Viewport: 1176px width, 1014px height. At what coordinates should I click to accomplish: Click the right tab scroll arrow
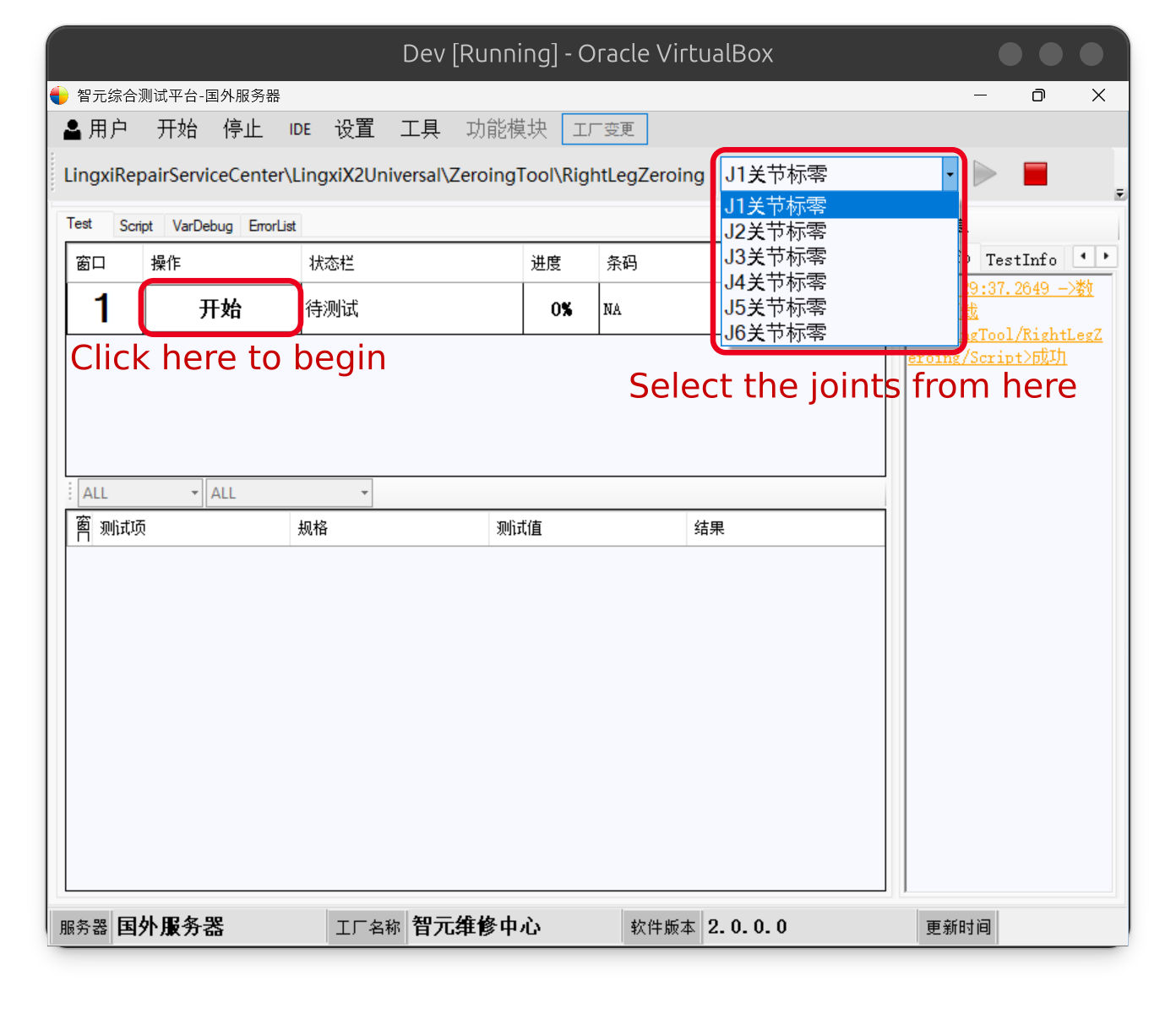tap(1106, 256)
